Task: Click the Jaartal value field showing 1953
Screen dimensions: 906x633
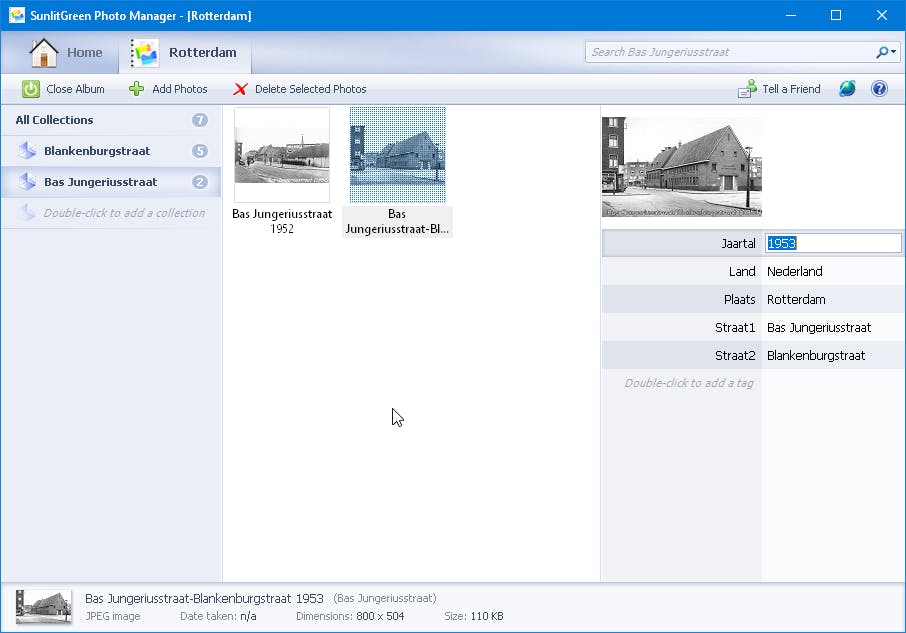Action: click(832, 242)
